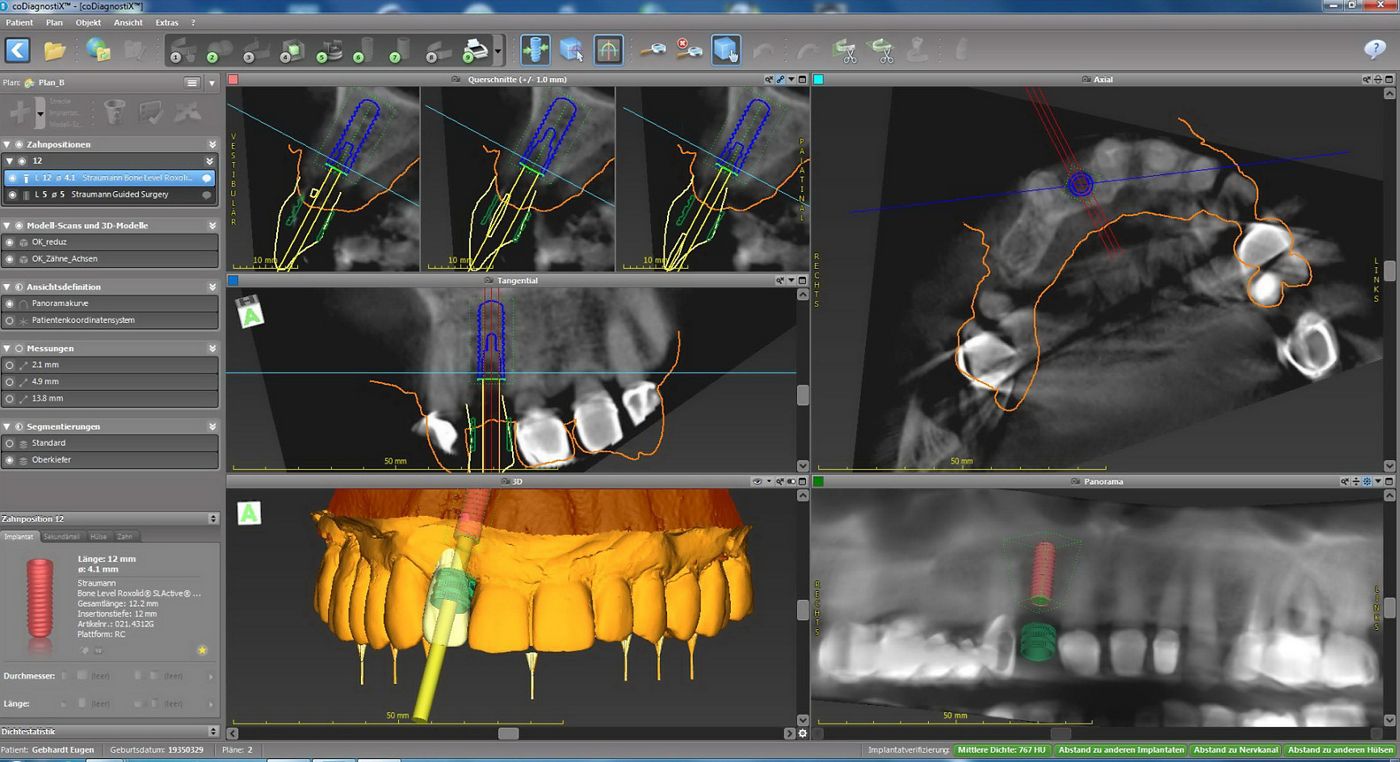Click Mittlere Dichte 767 HU indicator

[1001, 750]
